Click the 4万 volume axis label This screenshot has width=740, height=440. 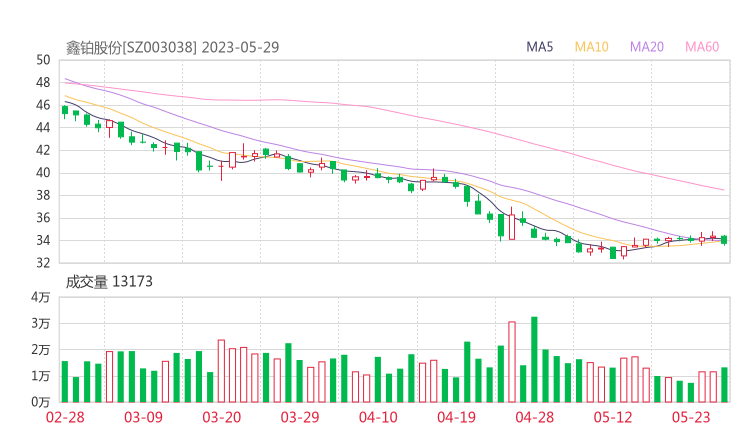[x=40, y=298]
